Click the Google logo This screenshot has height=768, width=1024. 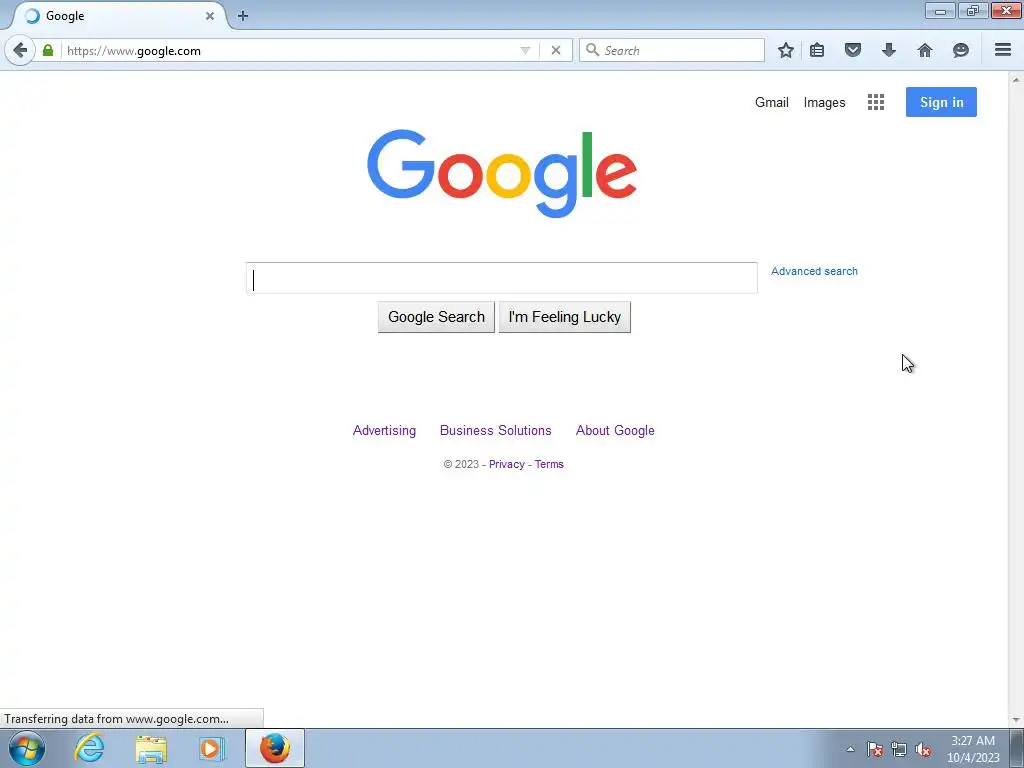click(502, 172)
